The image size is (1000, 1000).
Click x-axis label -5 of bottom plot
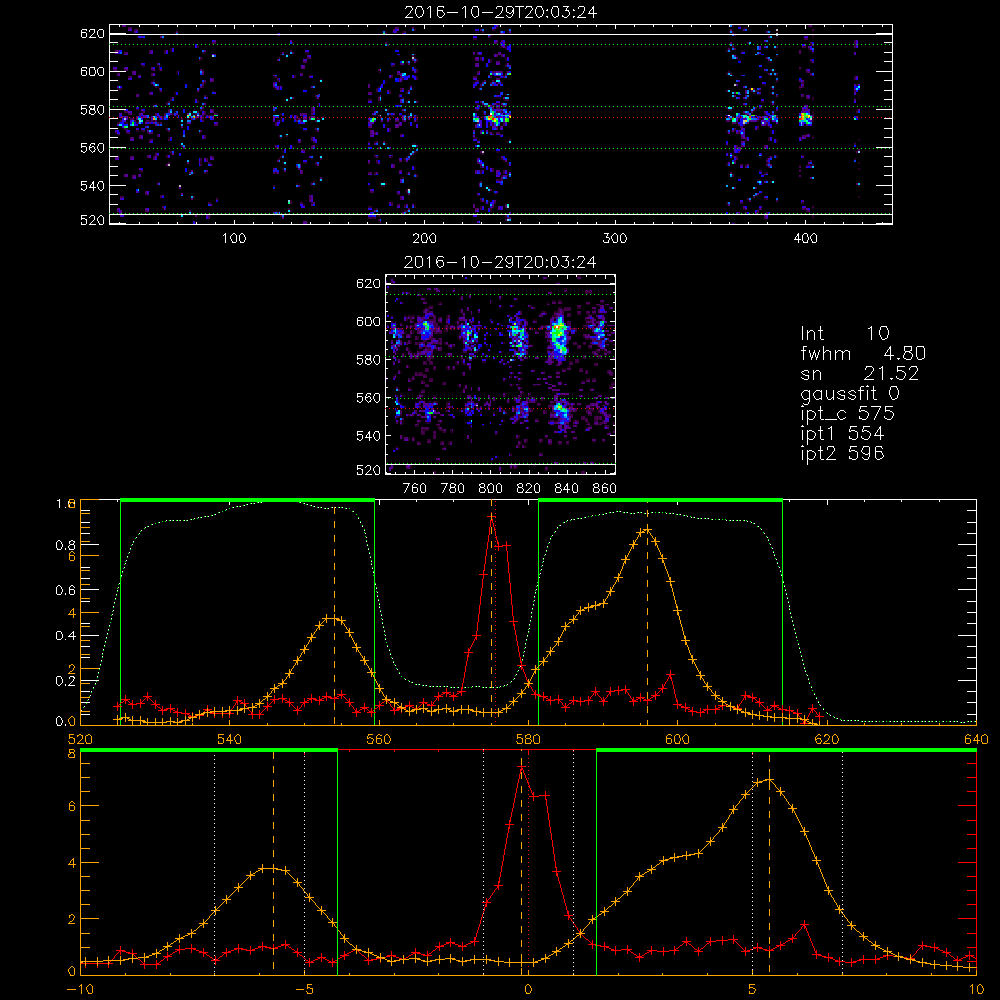304,990
